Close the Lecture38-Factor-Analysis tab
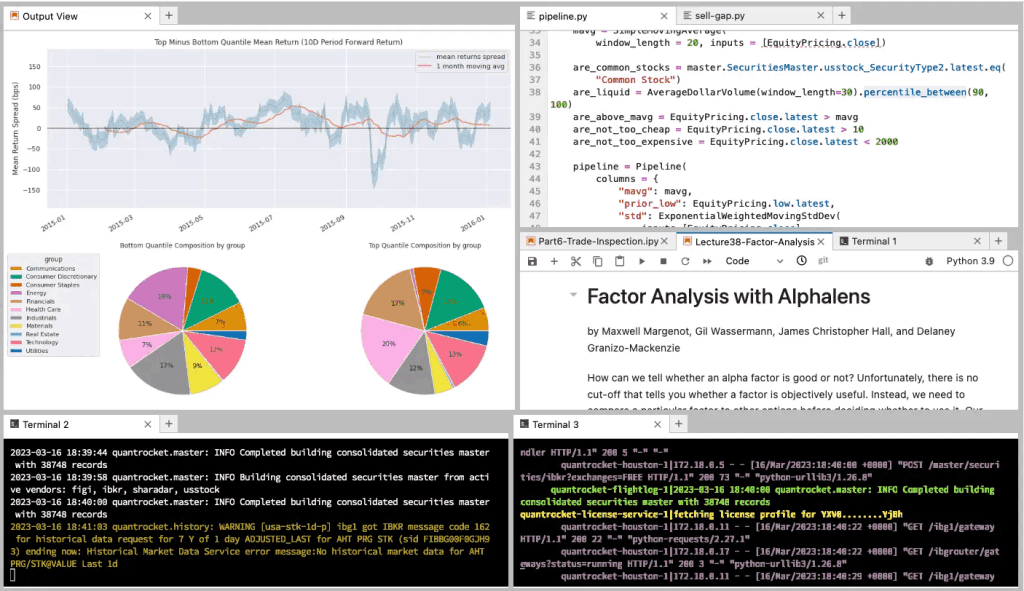Screen dimensions: 1024x591 click(821, 242)
